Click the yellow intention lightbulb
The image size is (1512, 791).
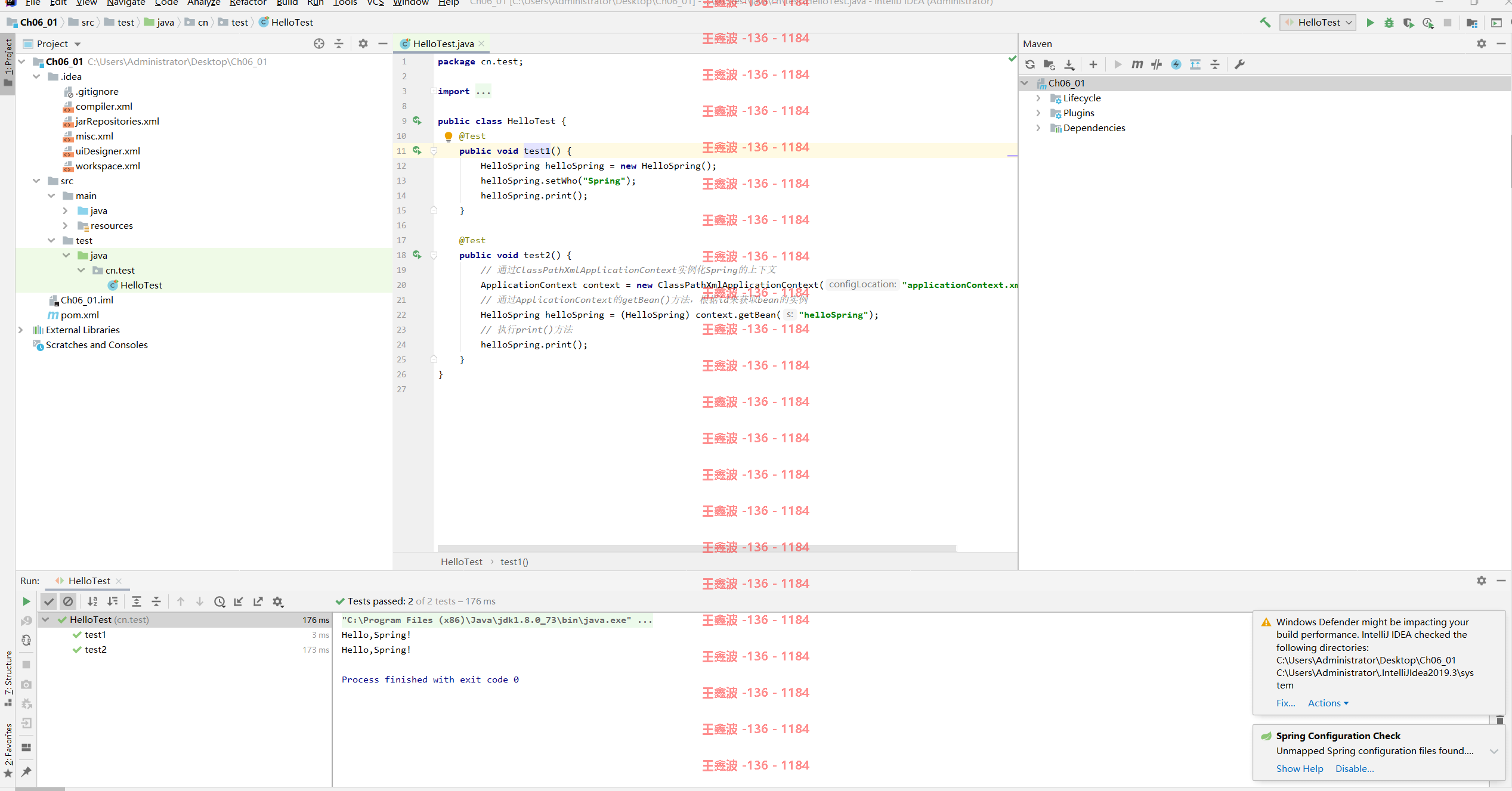[x=449, y=137]
